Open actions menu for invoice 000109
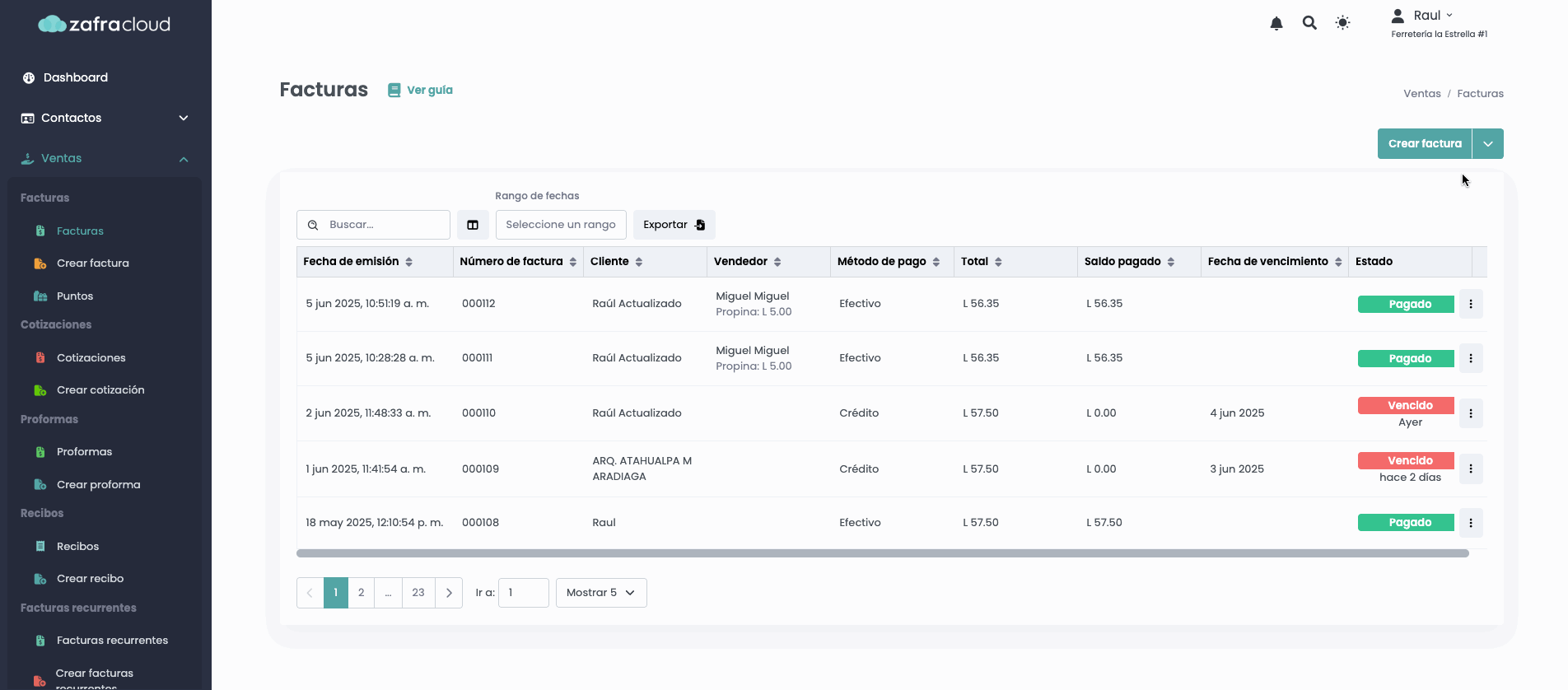Image resolution: width=1568 pixels, height=690 pixels. pyautogui.click(x=1471, y=469)
